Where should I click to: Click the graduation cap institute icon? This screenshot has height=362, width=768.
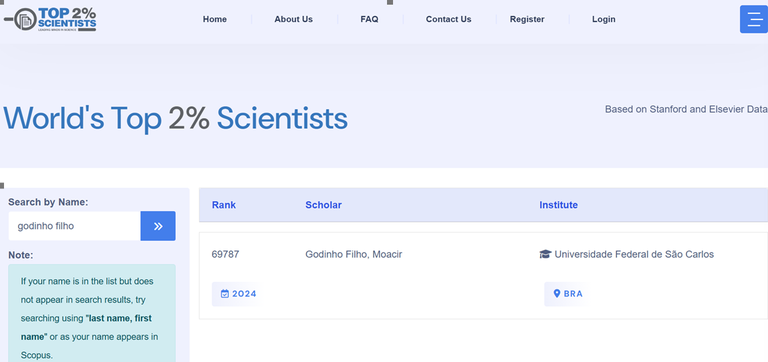(545, 254)
